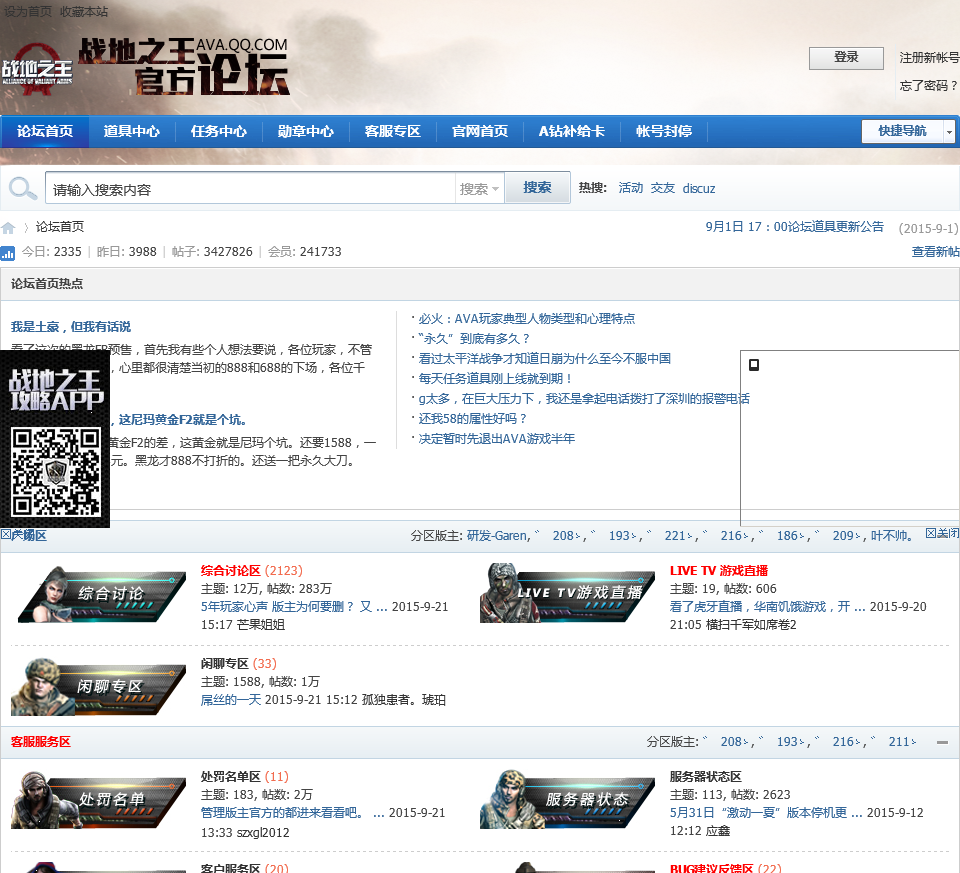Open 处罚名单区 forum title link
Viewport: 960px width, 873px height.
tap(230, 777)
